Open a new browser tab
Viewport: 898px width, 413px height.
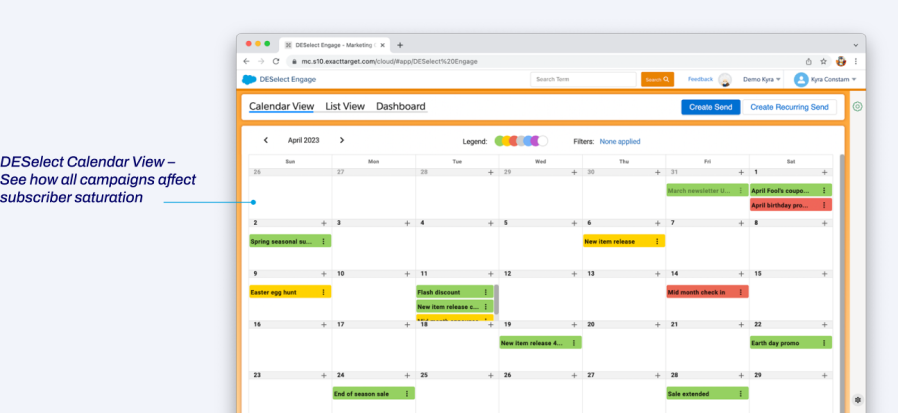point(400,45)
